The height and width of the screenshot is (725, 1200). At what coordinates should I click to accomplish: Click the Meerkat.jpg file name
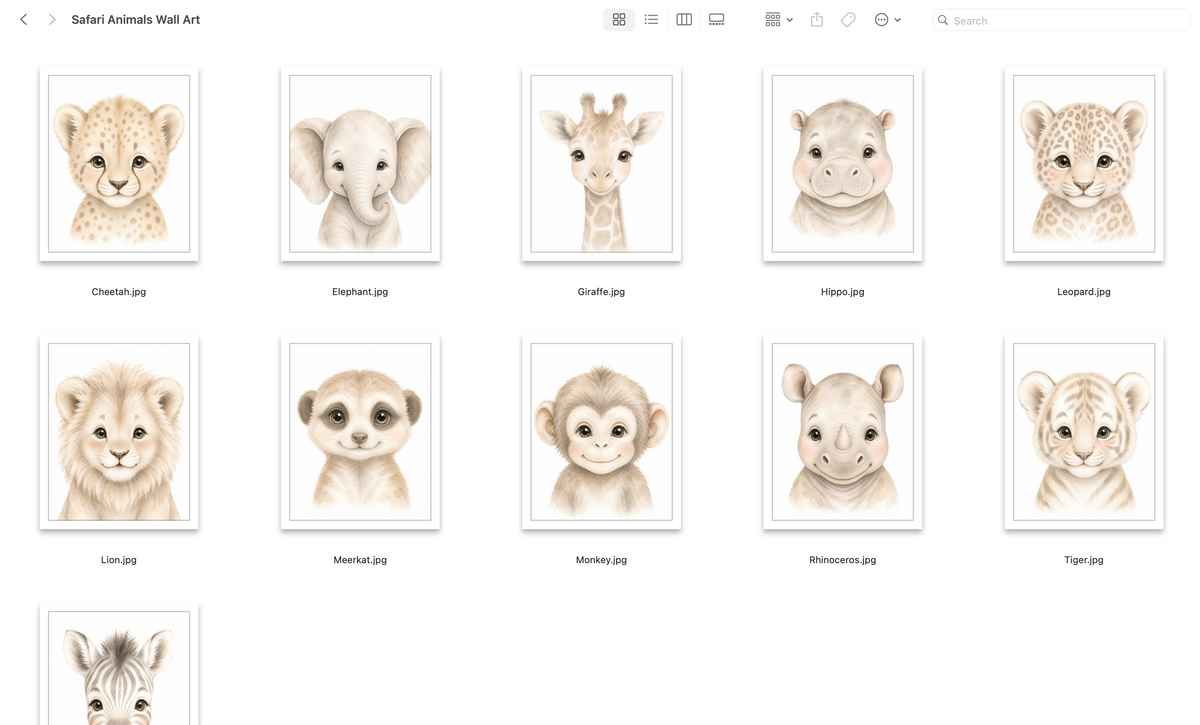coord(360,560)
